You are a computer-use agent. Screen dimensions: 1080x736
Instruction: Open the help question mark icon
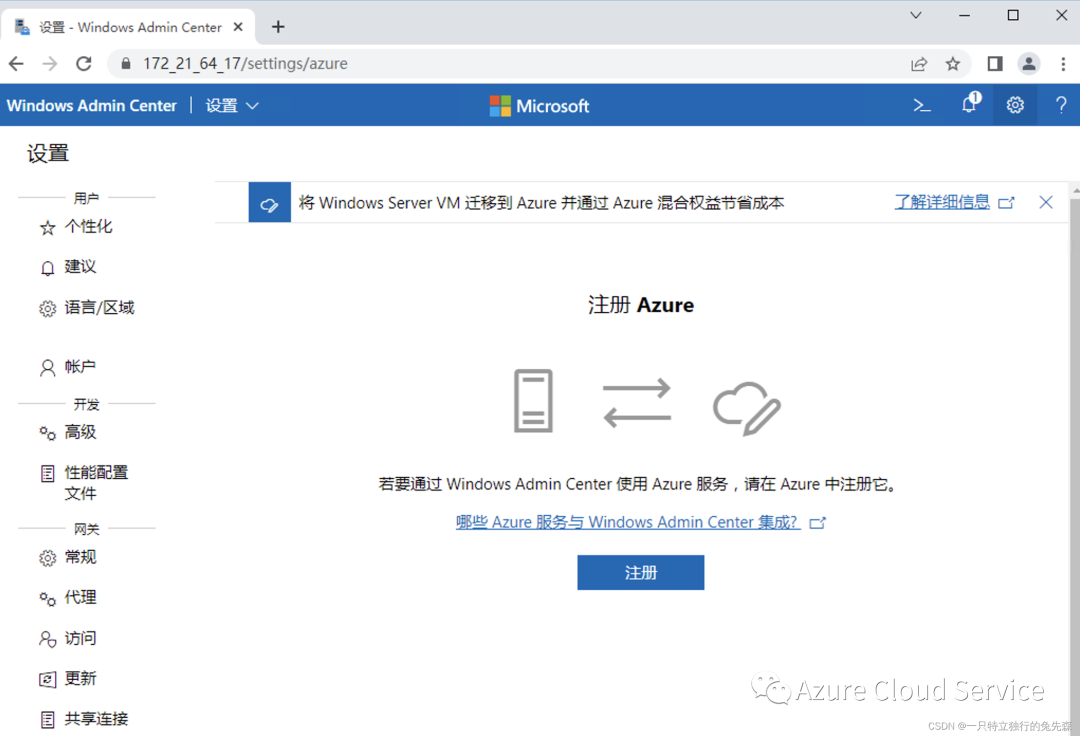click(x=1061, y=105)
